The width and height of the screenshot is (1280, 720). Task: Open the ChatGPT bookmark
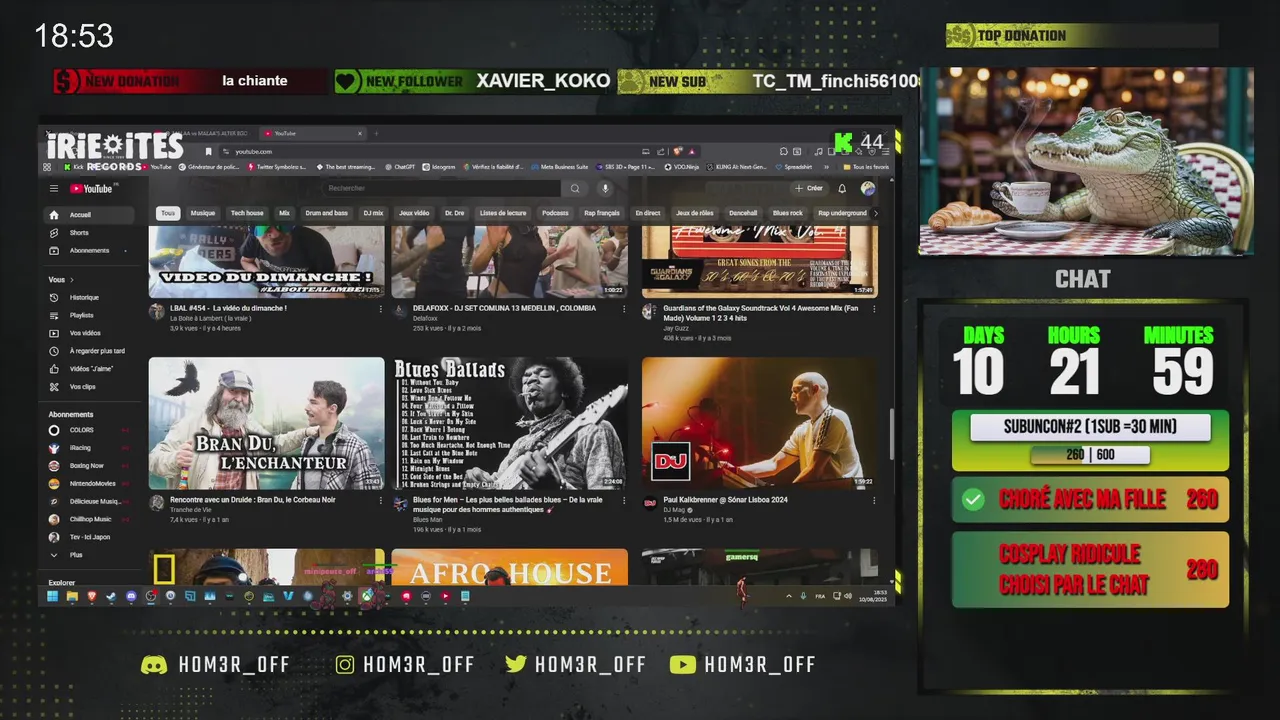click(x=399, y=167)
